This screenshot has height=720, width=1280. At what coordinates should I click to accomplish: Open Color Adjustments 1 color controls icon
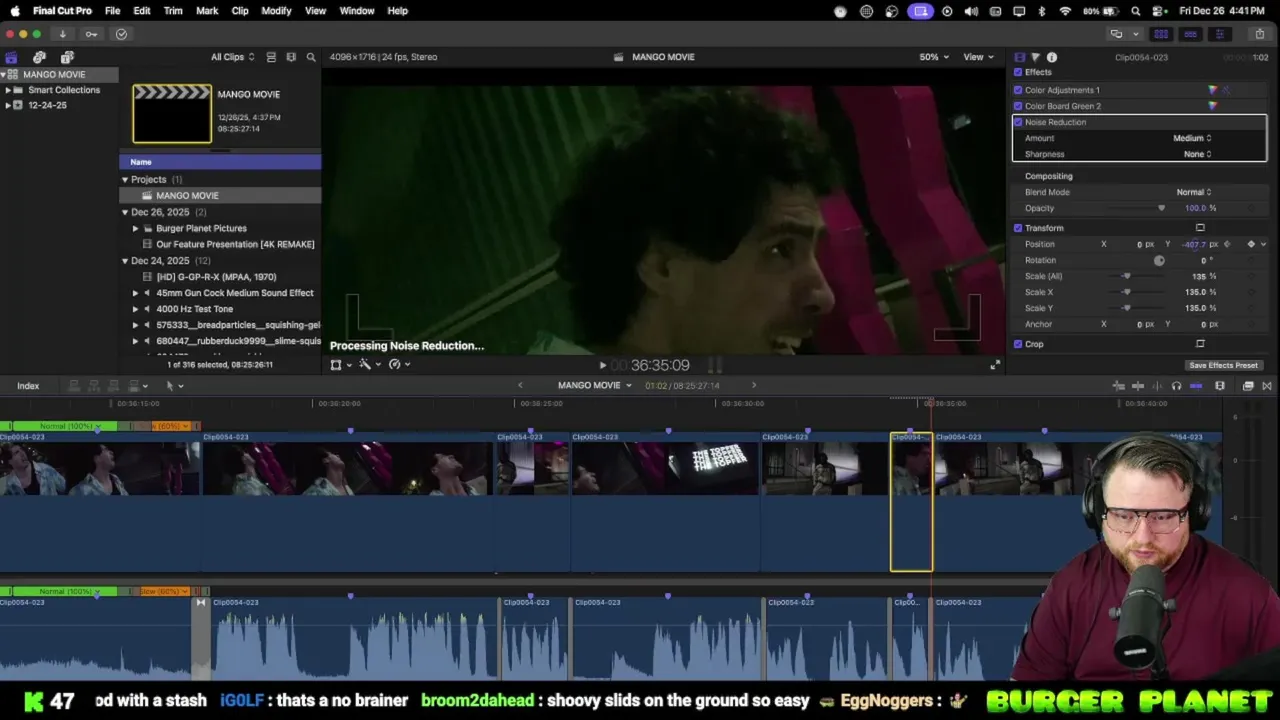pos(1212,90)
